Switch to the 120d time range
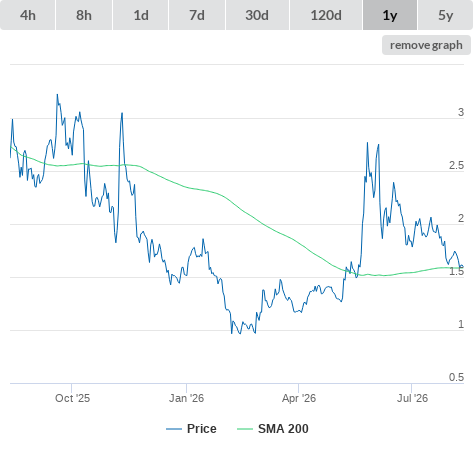 tap(326, 15)
